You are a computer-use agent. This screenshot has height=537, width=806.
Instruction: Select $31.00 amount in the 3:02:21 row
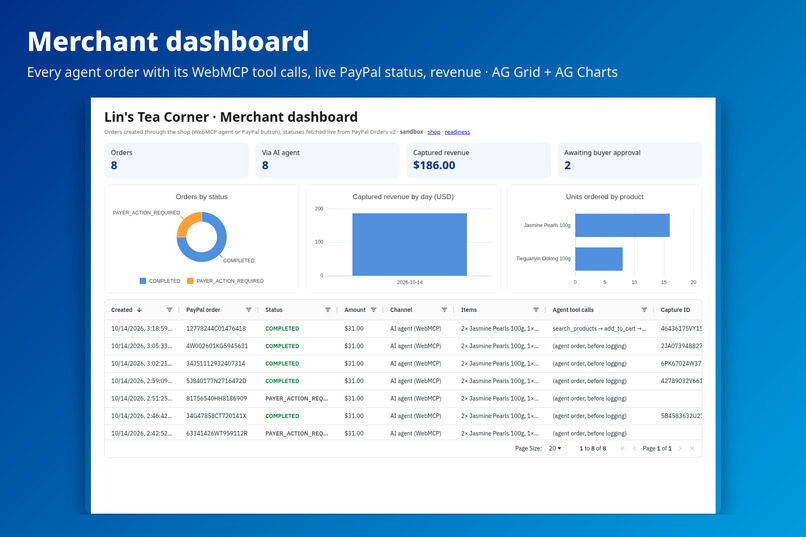coord(354,363)
